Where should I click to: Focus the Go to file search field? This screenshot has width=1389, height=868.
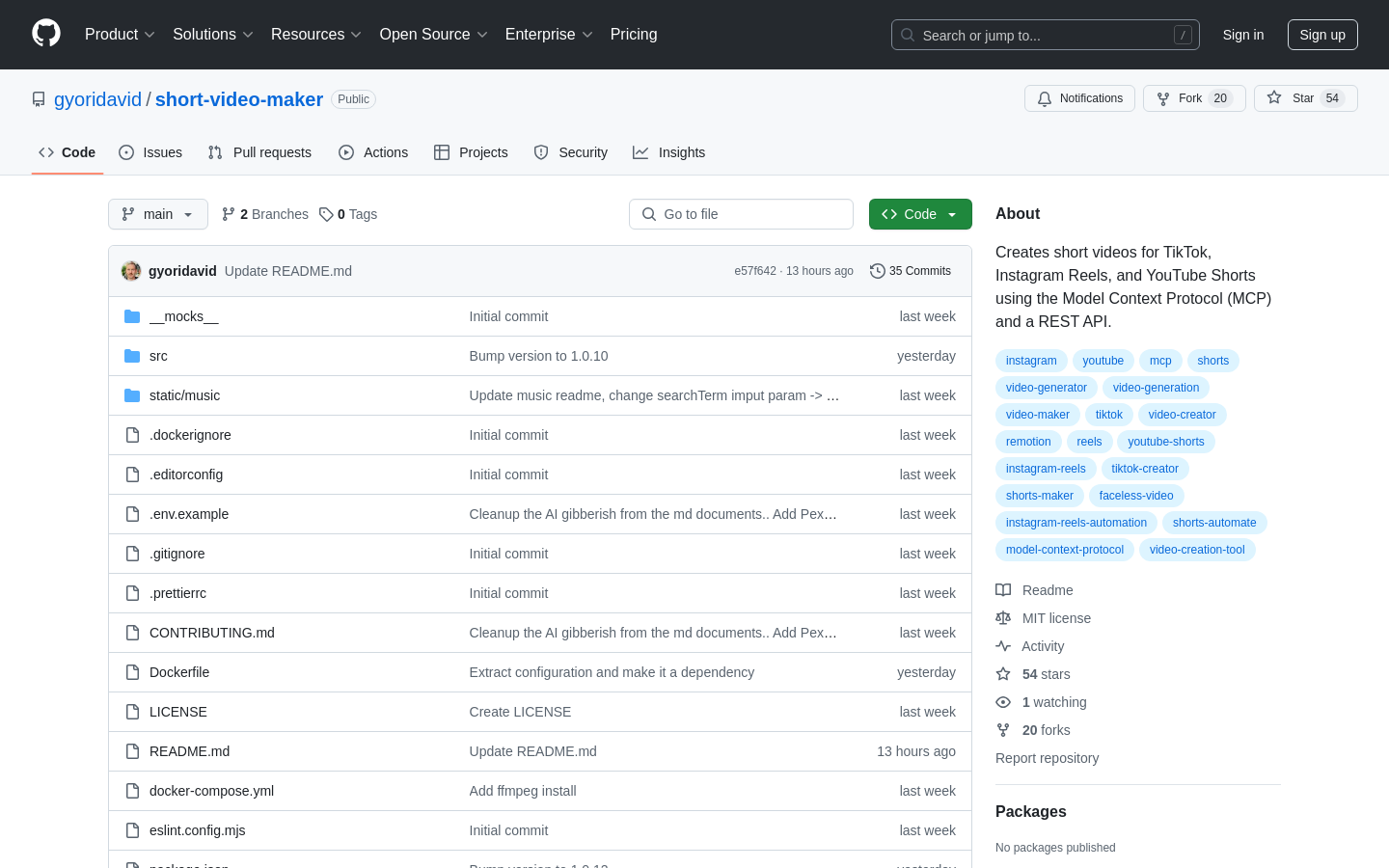point(741,214)
